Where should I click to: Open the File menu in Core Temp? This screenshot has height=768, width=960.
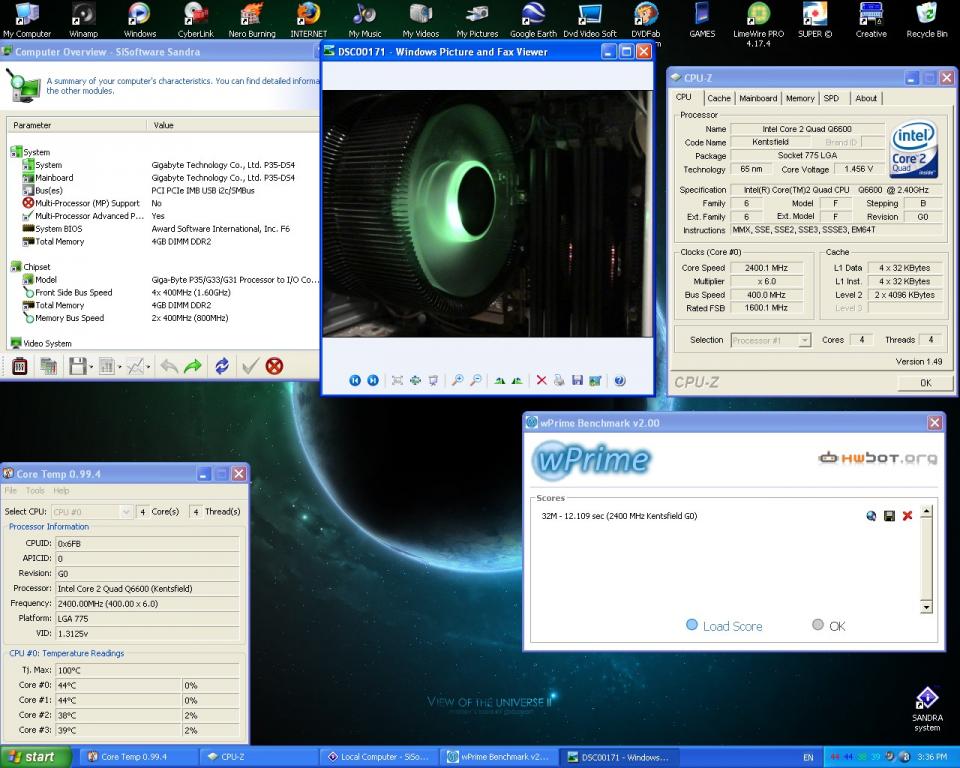(10, 491)
